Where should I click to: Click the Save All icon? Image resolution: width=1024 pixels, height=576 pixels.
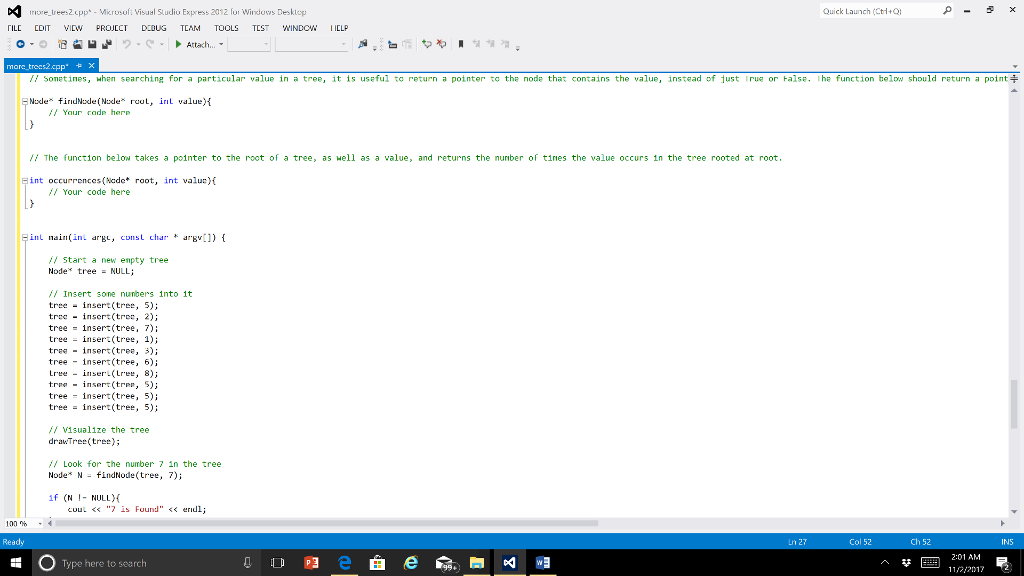pos(107,44)
